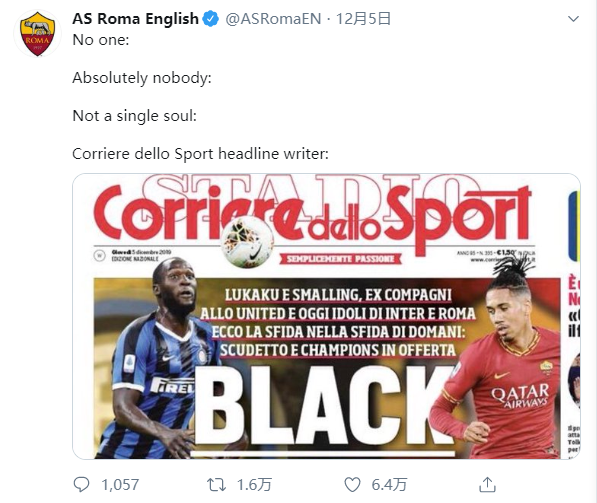
Task: Click the 1.6万 retweet count
Action: pyautogui.click(x=254, y=485)
